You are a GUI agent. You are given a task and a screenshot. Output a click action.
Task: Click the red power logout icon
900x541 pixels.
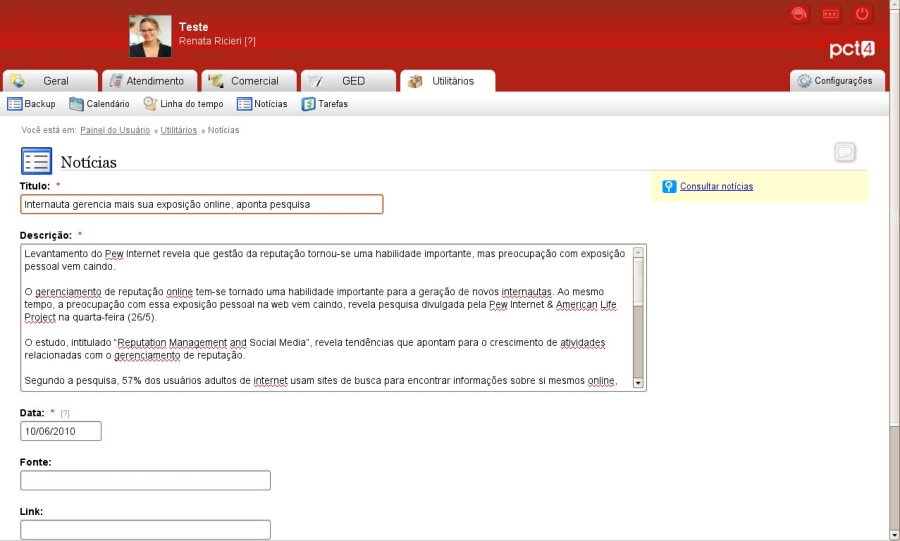coord(862,14)
